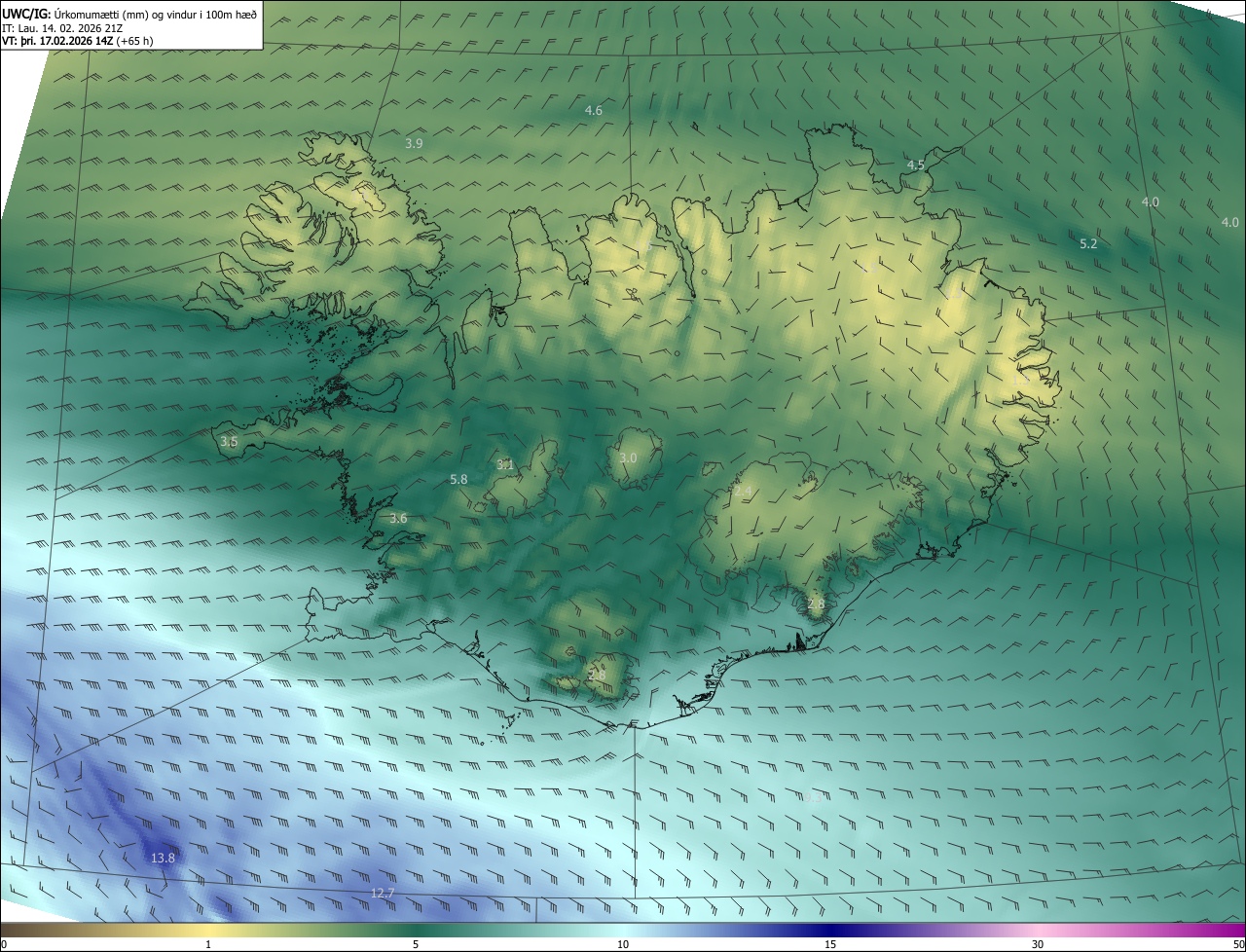Select the 4.5 value label on the northeast coast
Image resolution: width=1246 pixels, height=952 pixels.
point(916,165)
